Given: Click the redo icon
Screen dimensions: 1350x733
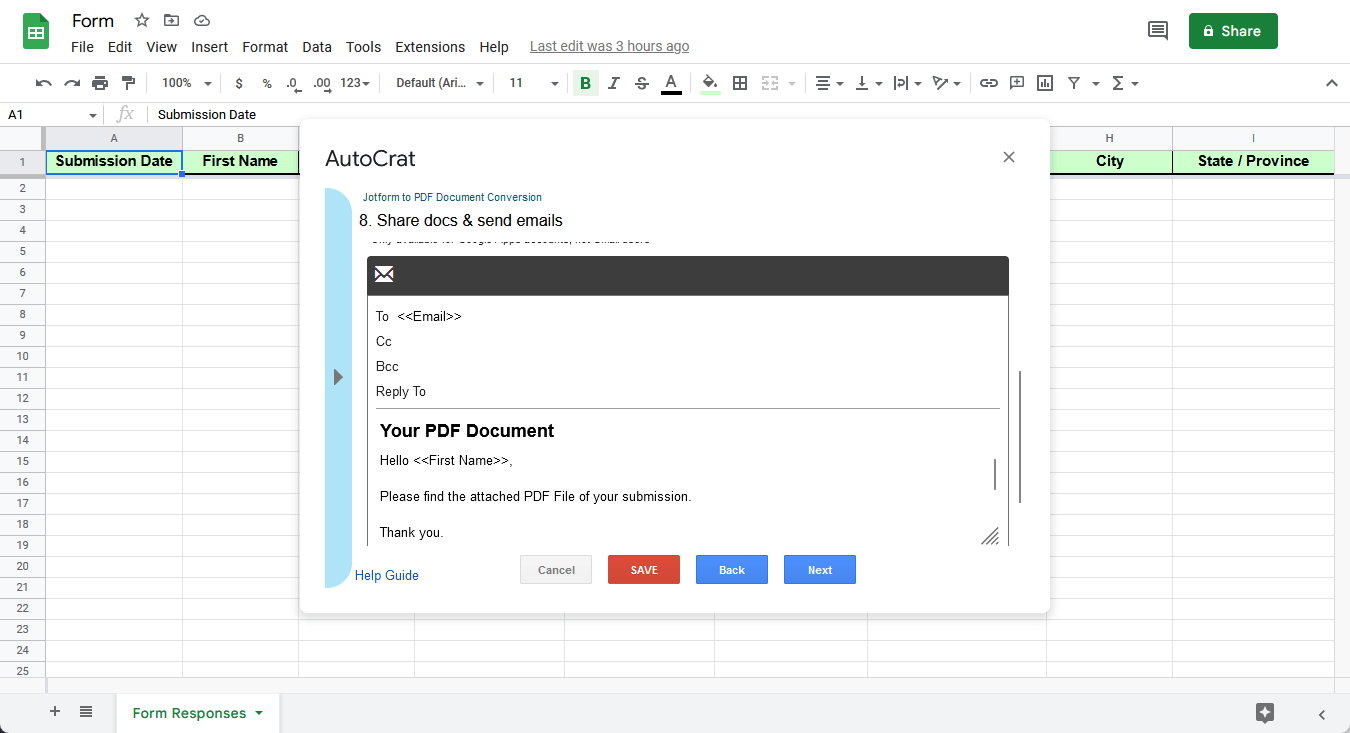Looking at the screenshot, I should (x=72, y=83).
